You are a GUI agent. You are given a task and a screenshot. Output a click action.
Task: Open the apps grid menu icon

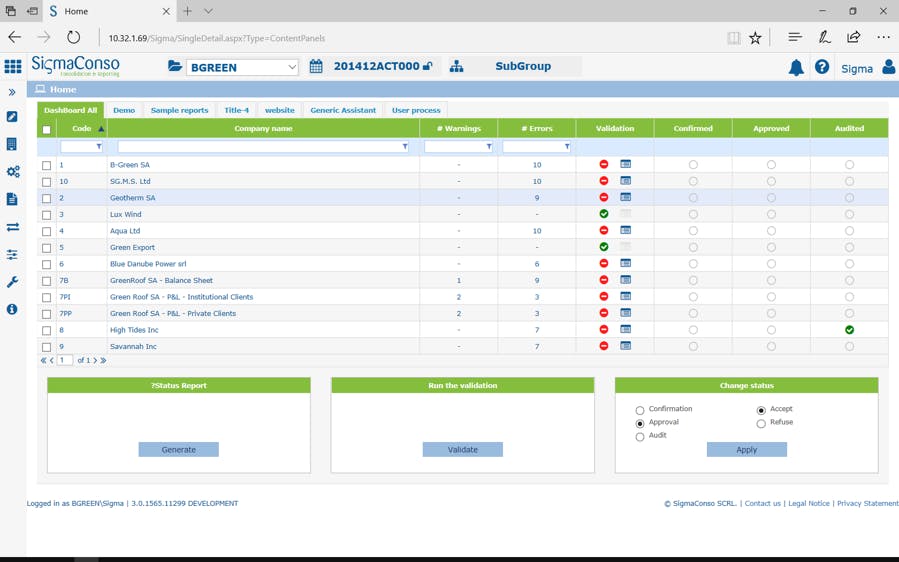13,67
